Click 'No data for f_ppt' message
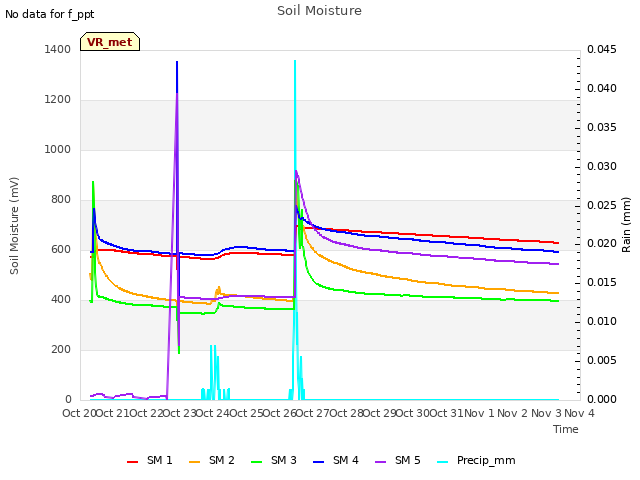This screenshot has height=480, width=640. tap(50, 14)
